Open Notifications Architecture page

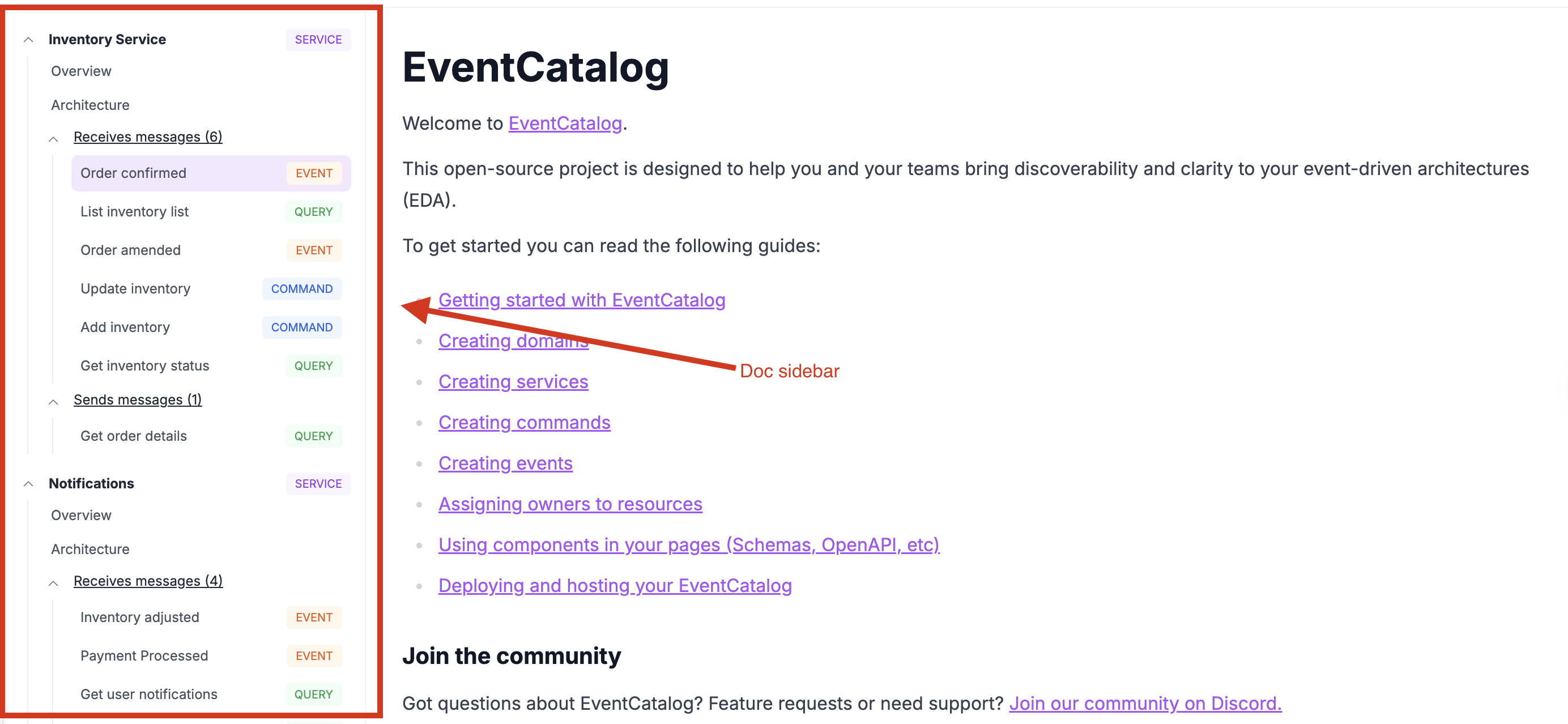tap(90, 550)
